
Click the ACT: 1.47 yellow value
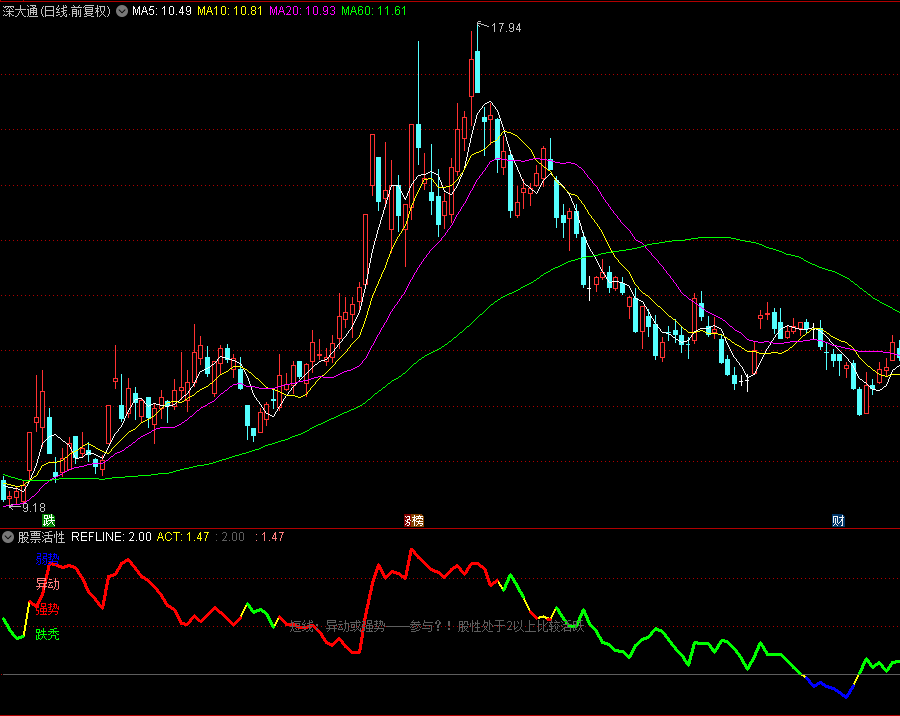(x=183, y=537)
